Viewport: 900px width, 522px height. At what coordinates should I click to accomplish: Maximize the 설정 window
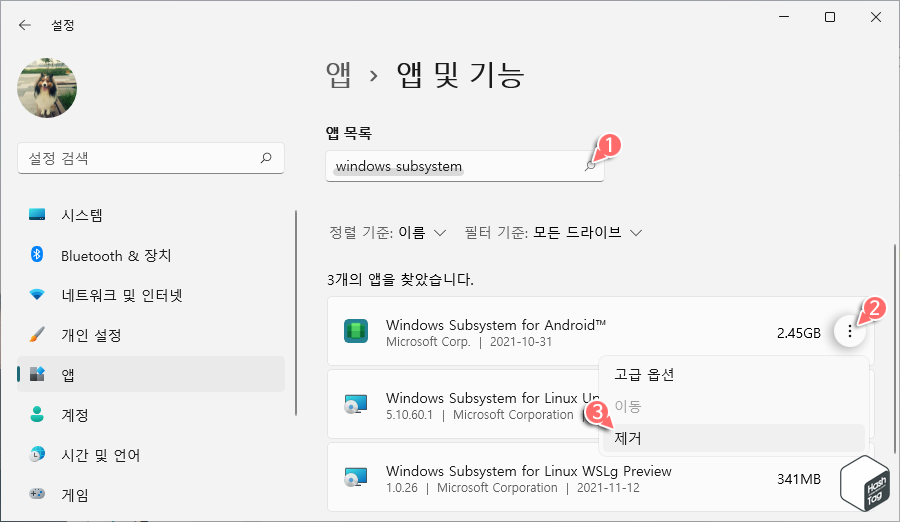point(830,17)
